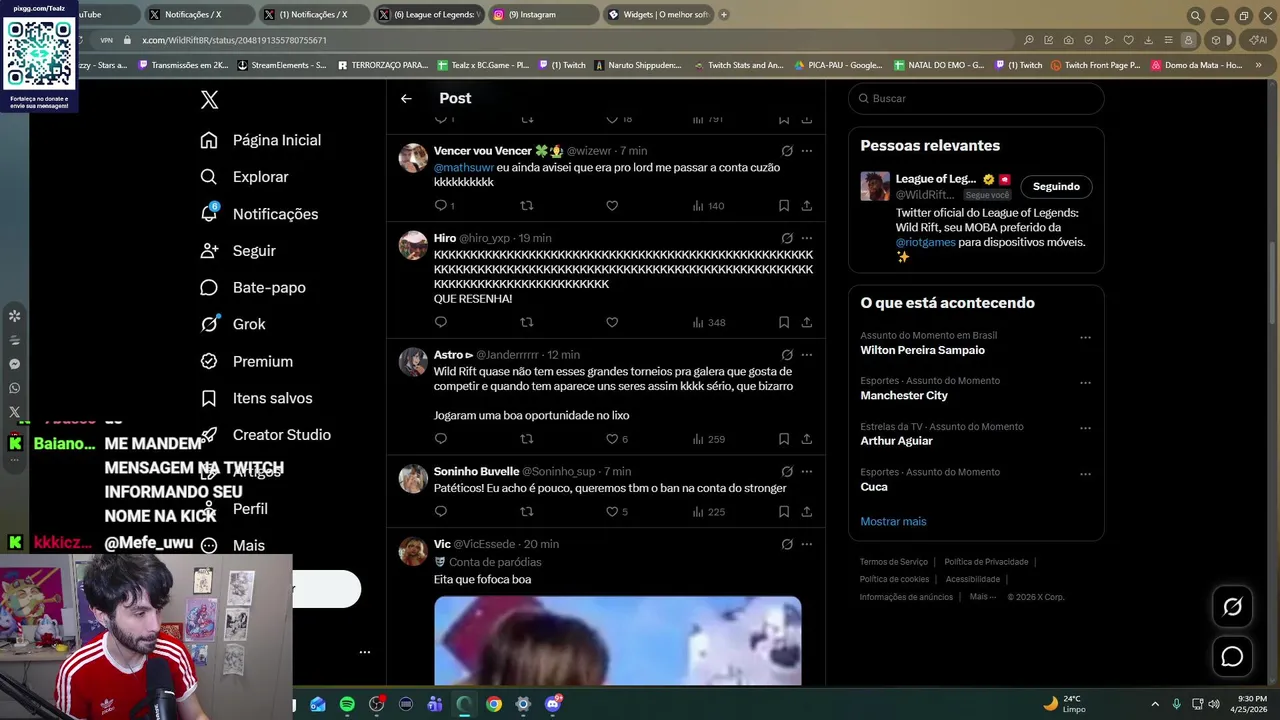The image size is (1280, 720).
Task: Bookmark Soninho Buvelle's post
Action: [x=784, y=512]
